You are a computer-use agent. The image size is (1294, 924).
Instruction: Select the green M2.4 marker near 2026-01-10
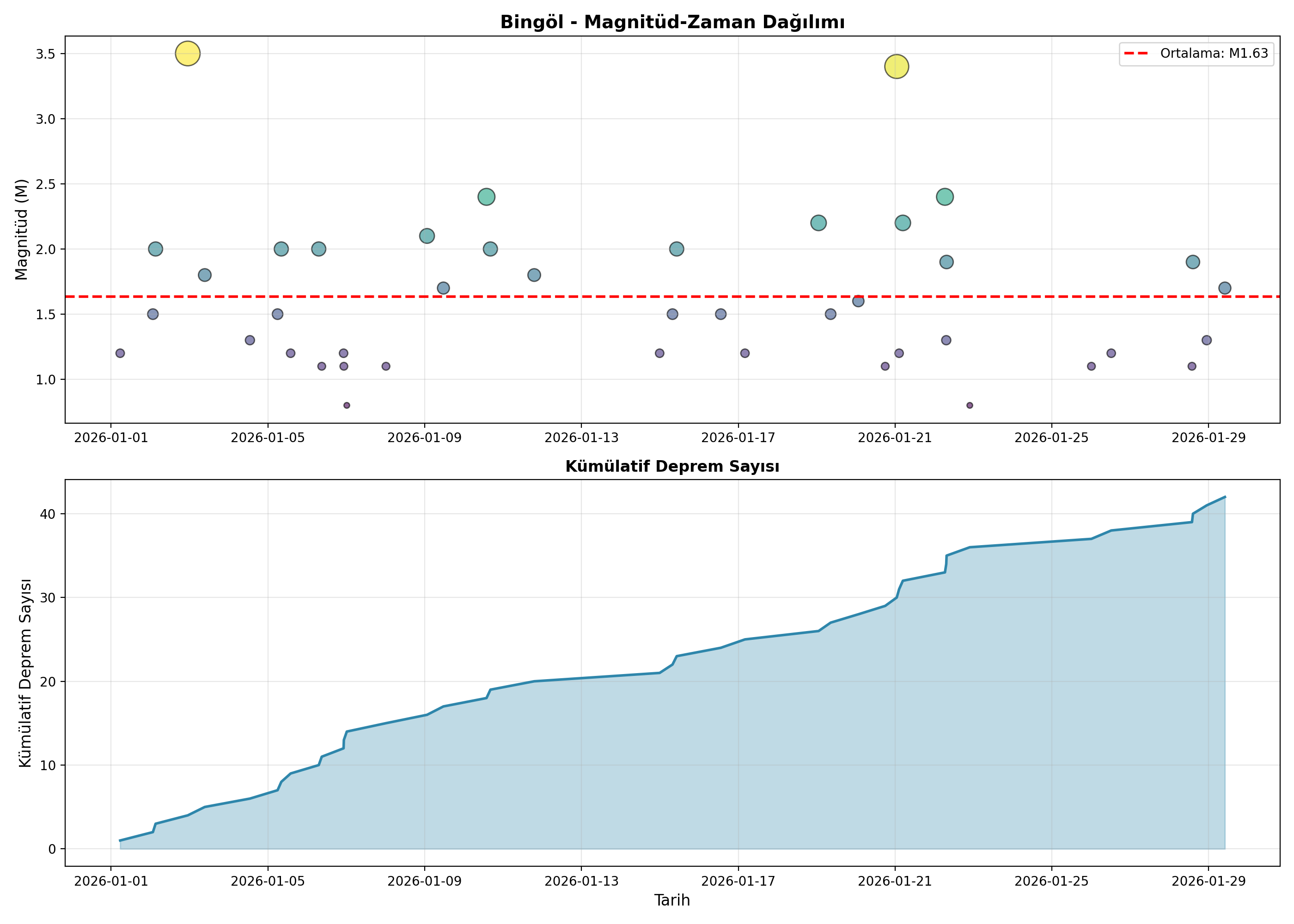(x=486, y=197)
